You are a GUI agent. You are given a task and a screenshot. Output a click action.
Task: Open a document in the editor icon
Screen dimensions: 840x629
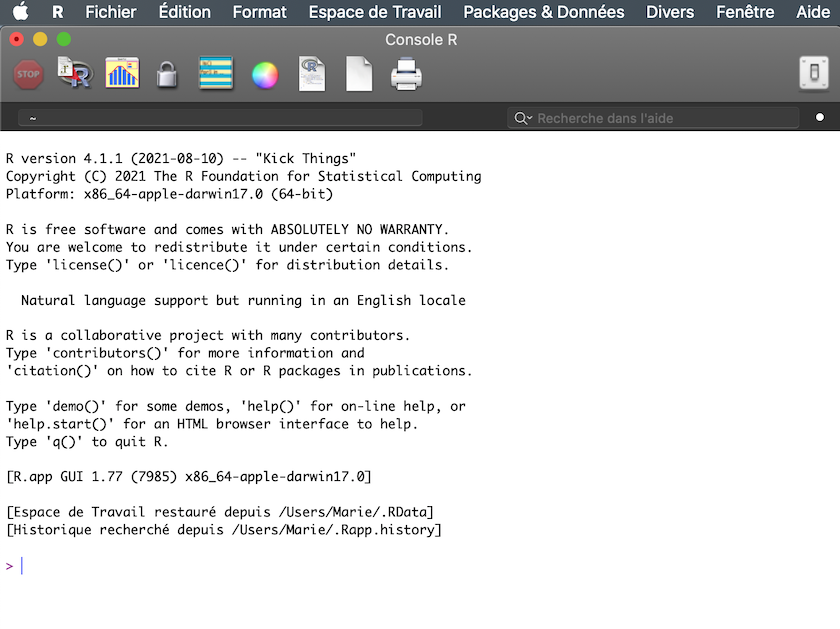tap(312, 74)
